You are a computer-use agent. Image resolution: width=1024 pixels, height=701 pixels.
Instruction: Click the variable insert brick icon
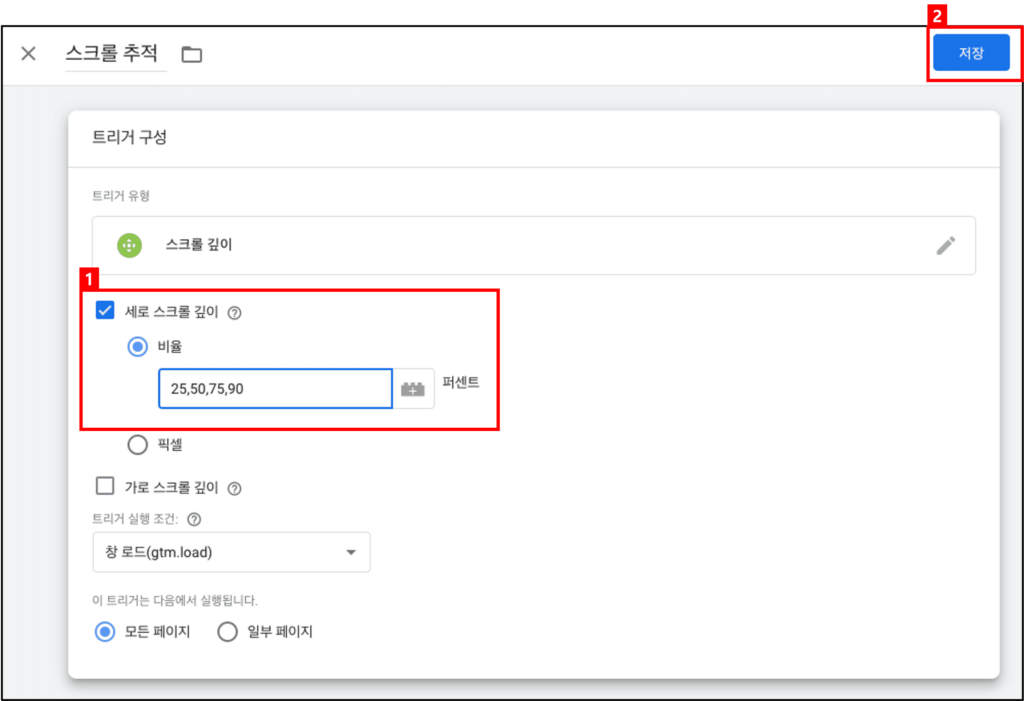tap(413, 389)
